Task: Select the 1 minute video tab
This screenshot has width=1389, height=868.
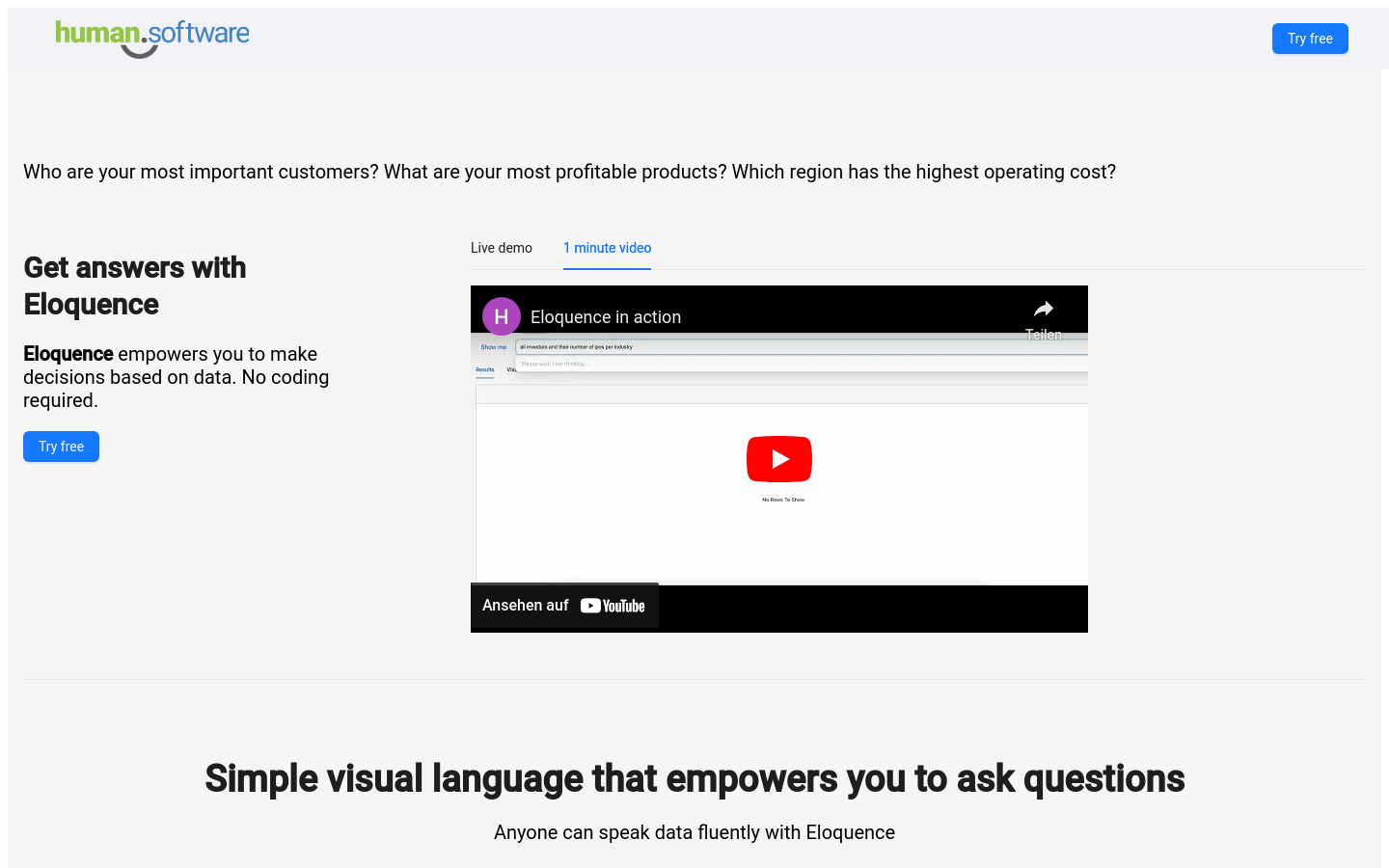Action: click(607, 248)
